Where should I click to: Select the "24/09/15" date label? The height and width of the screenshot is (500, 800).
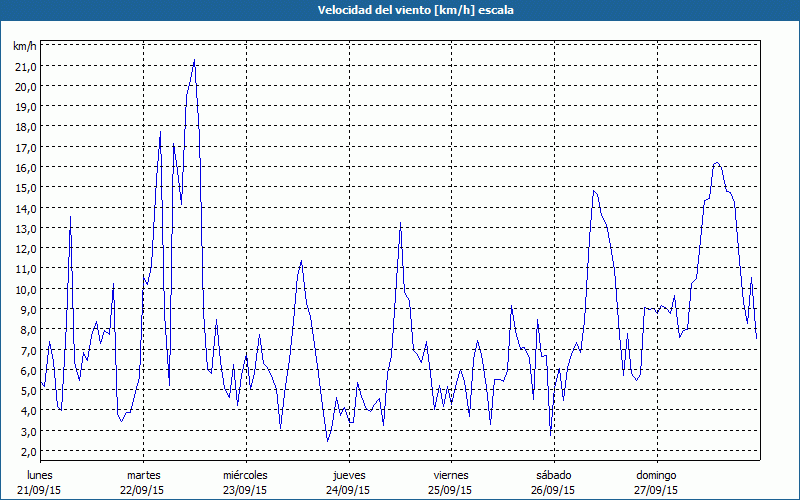coord(348,490)
